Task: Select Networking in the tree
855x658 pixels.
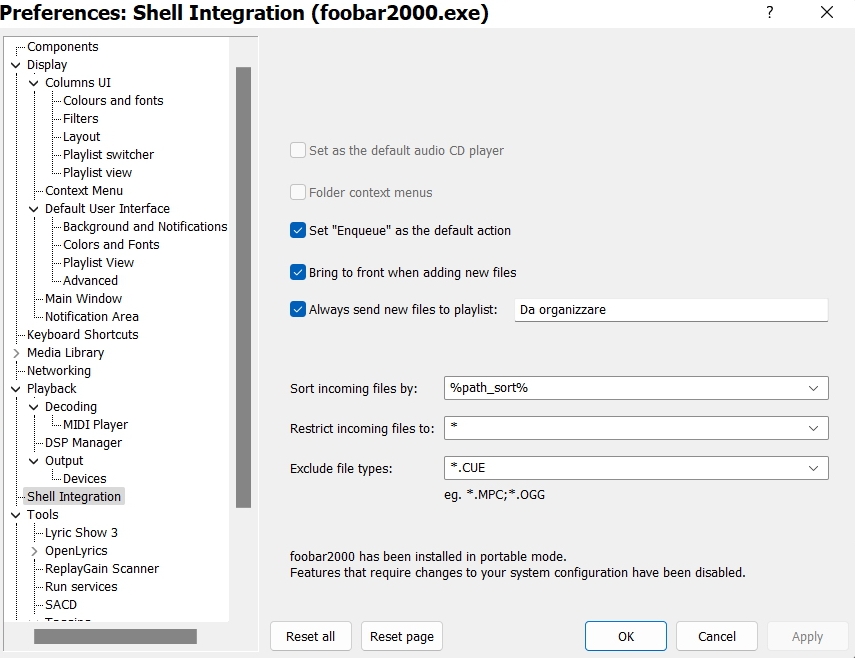Action: 59,371
